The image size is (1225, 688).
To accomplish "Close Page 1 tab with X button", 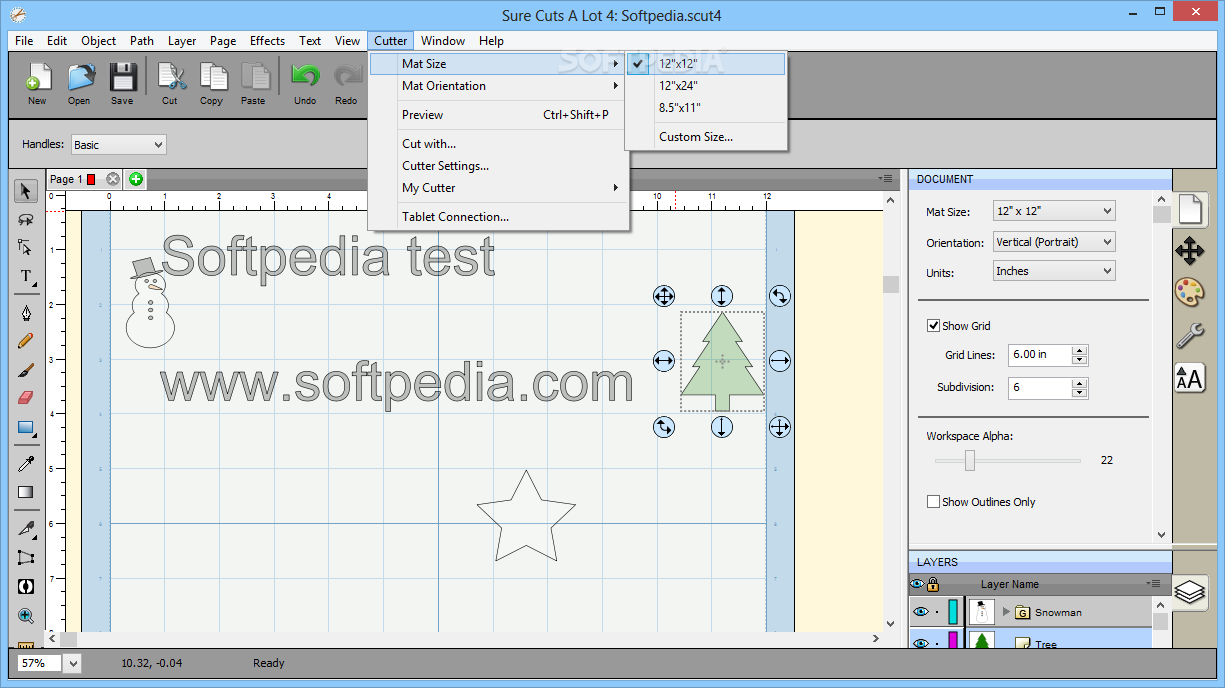I will click(x=113, y=179).
